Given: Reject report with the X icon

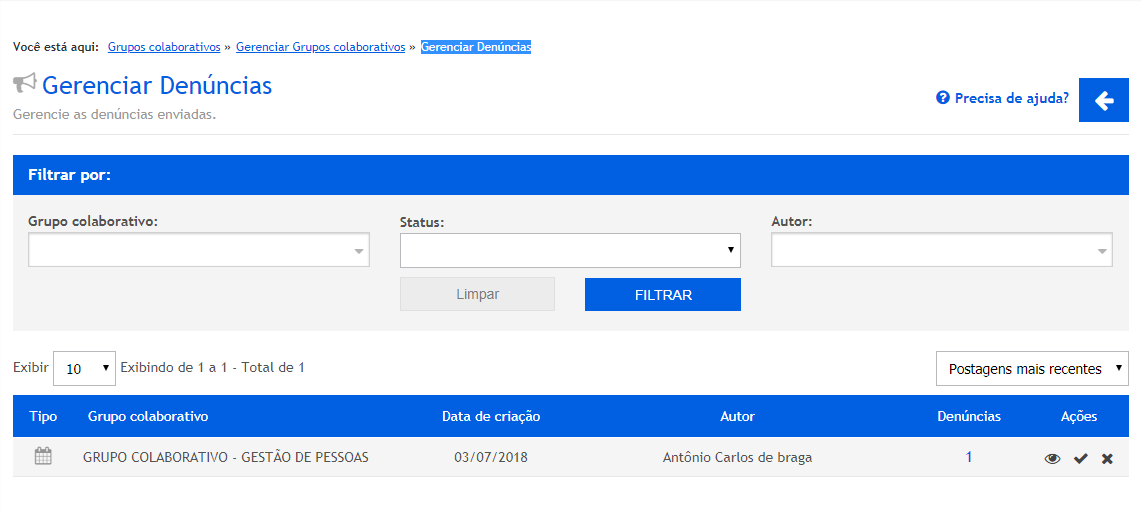Looking at the screenshot, I should tap(1107, 459).
